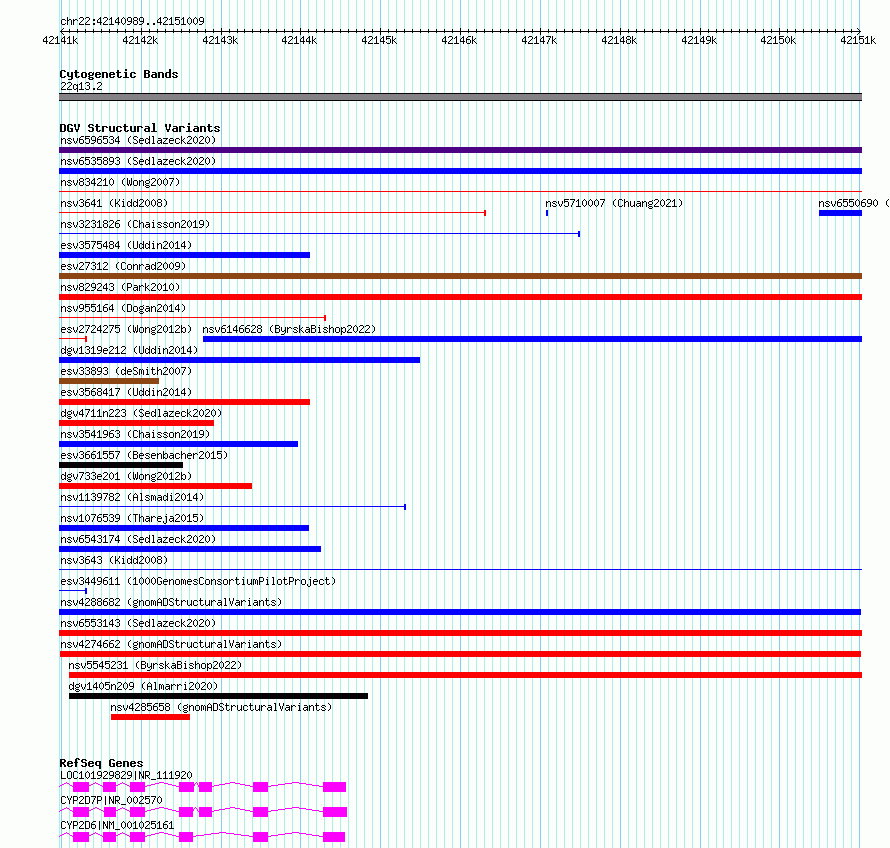Select nsv4285658 (gnomADStructuralVariants) label

[221, 707]
